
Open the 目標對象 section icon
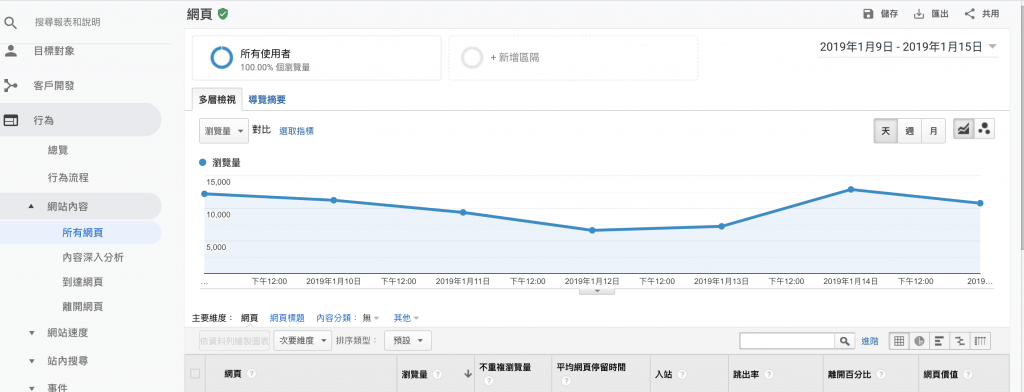tap(10, 51)
